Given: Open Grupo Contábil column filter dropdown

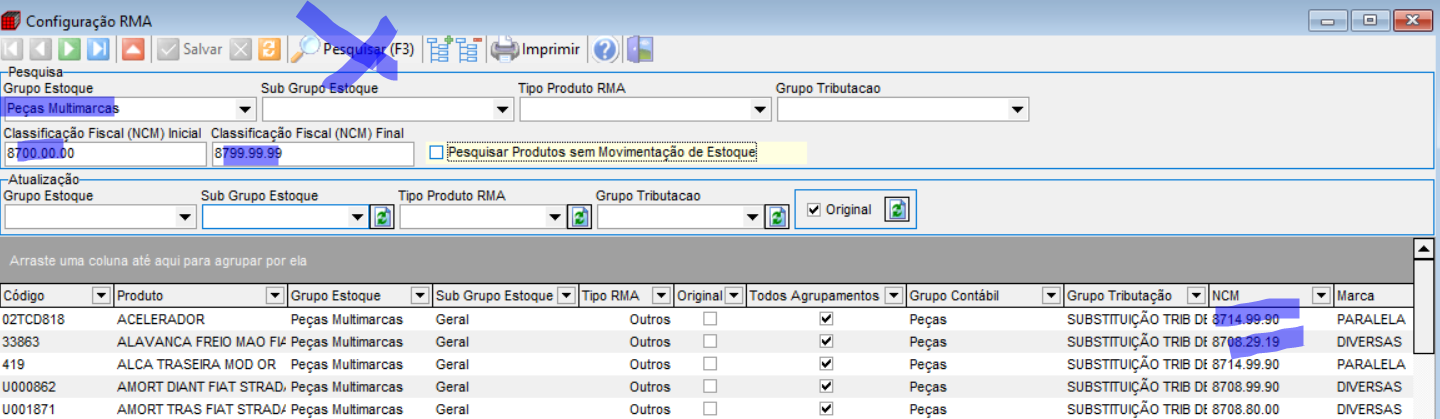Looking at the screenshot, I should click(x=1051, y=296).
